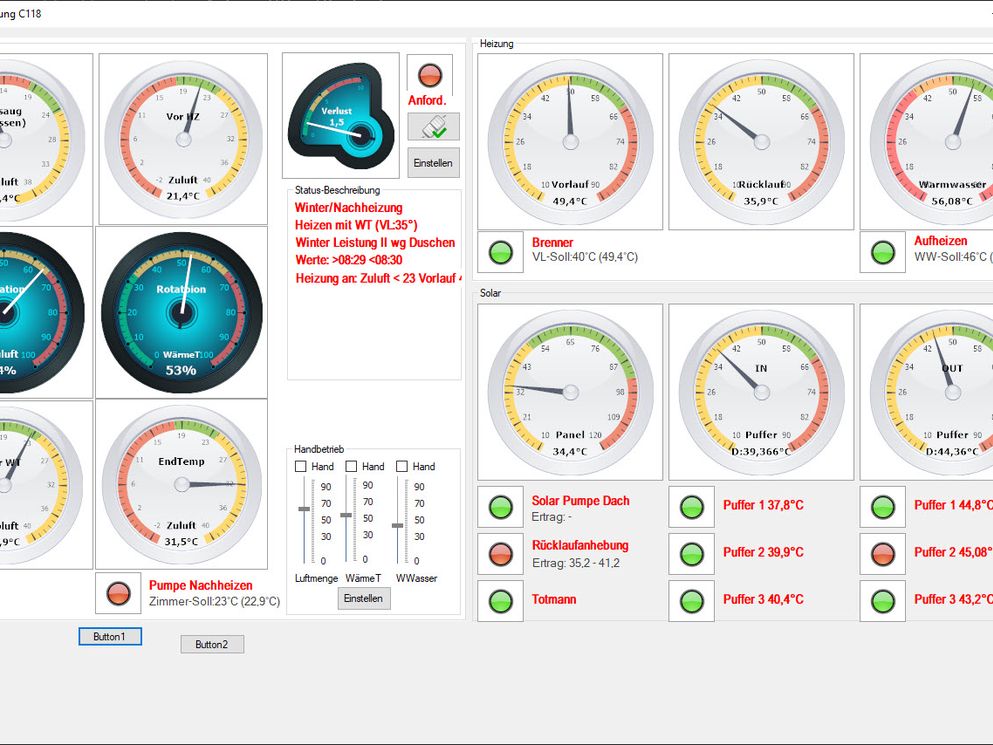
Task: Click 'Winter/Nachheizung' status line
Action: [348, 208]
